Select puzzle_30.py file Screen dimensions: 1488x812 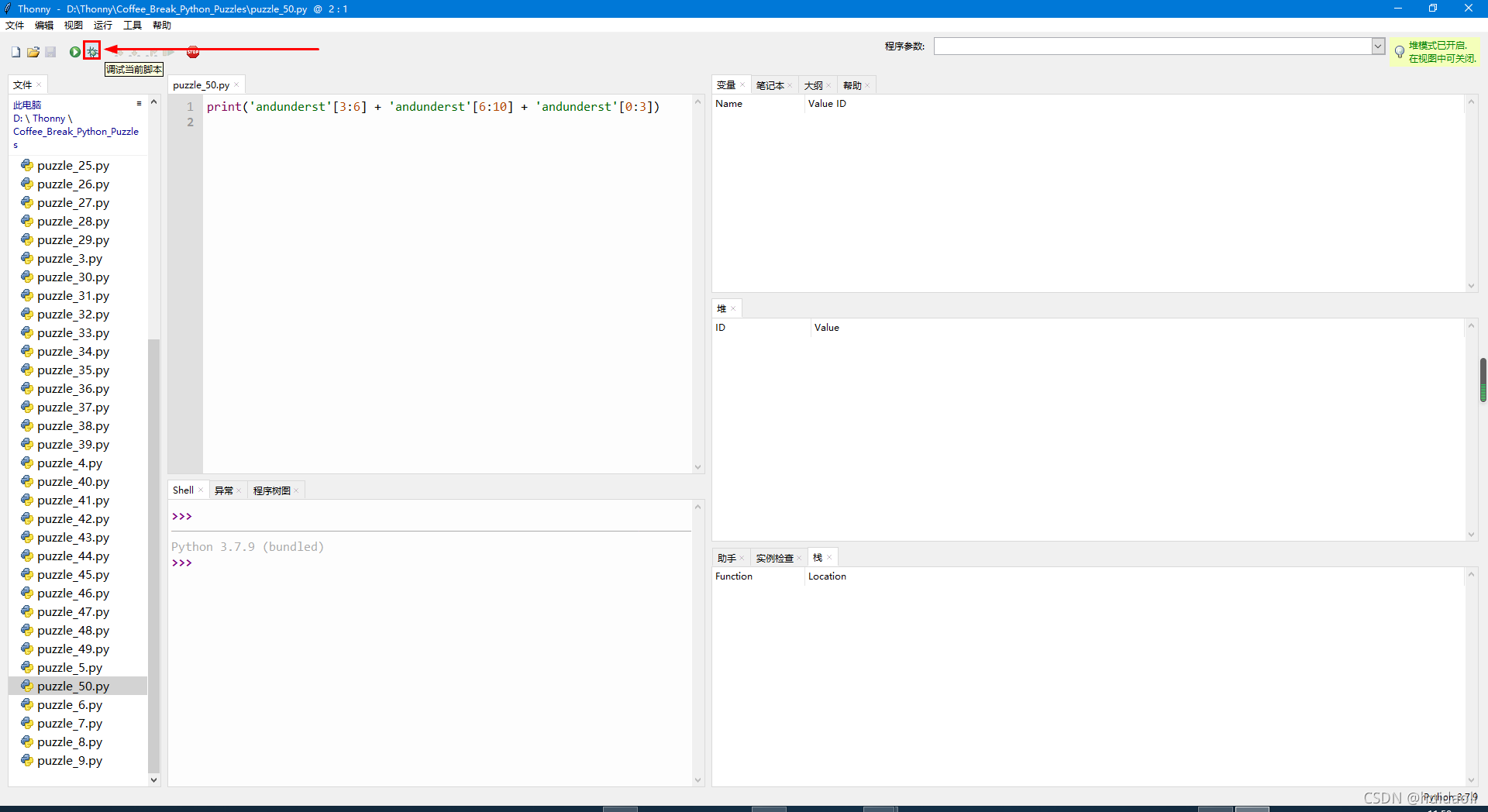pyautogui.click(x=73, y=277)
